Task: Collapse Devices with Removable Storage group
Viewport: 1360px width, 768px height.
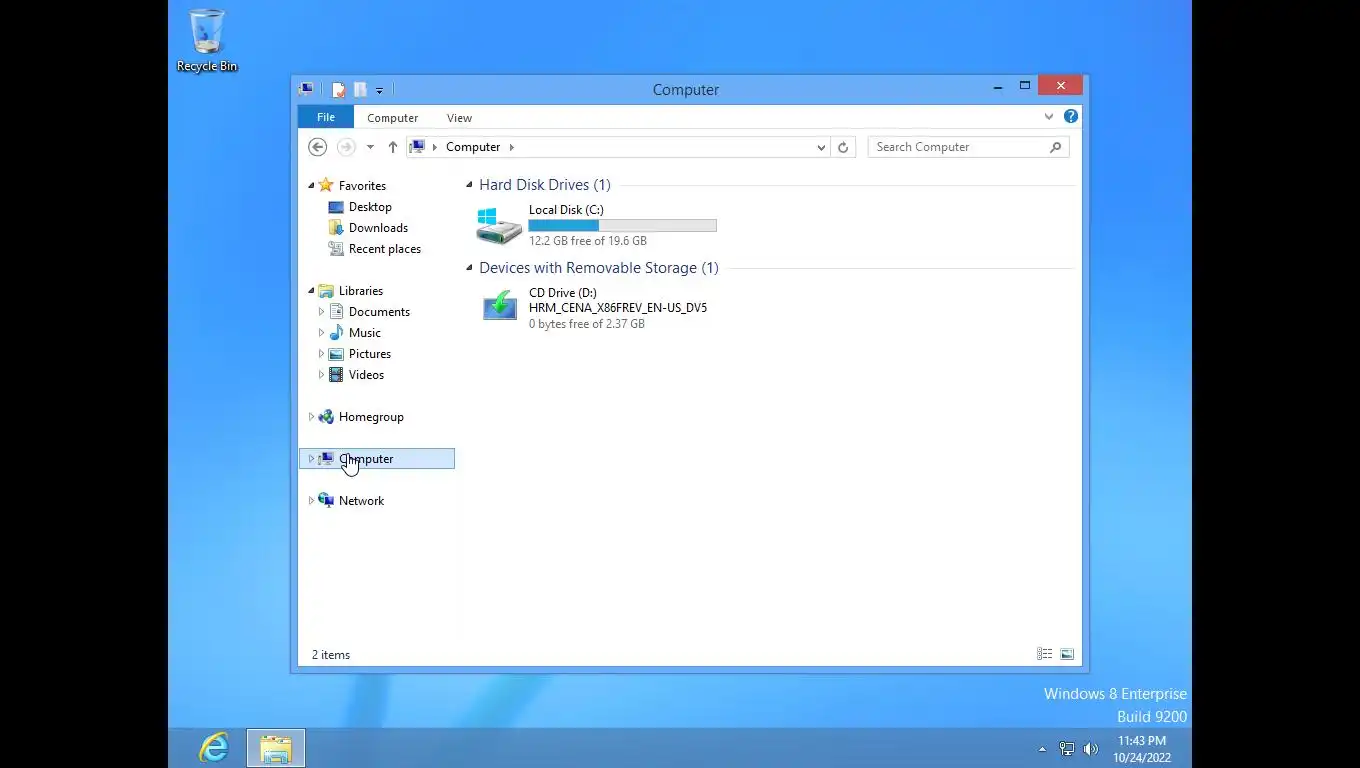Action: 469,268
